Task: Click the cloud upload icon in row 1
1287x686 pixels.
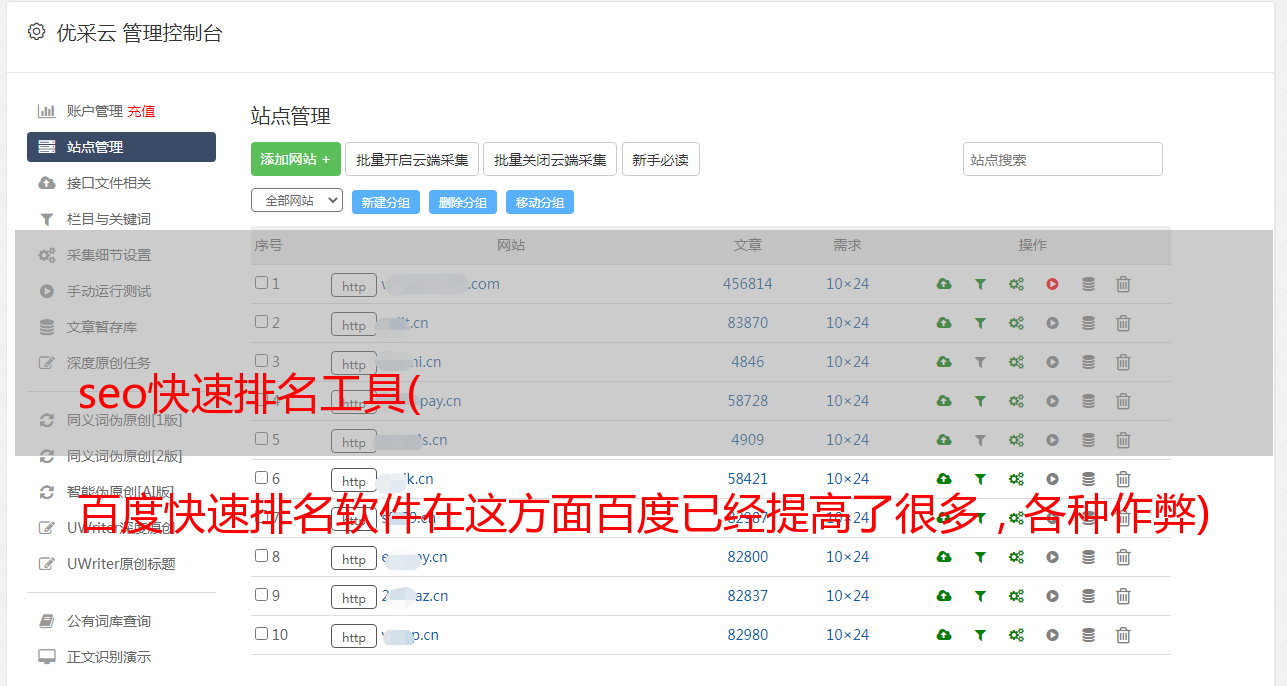Action: pos(944,284)
